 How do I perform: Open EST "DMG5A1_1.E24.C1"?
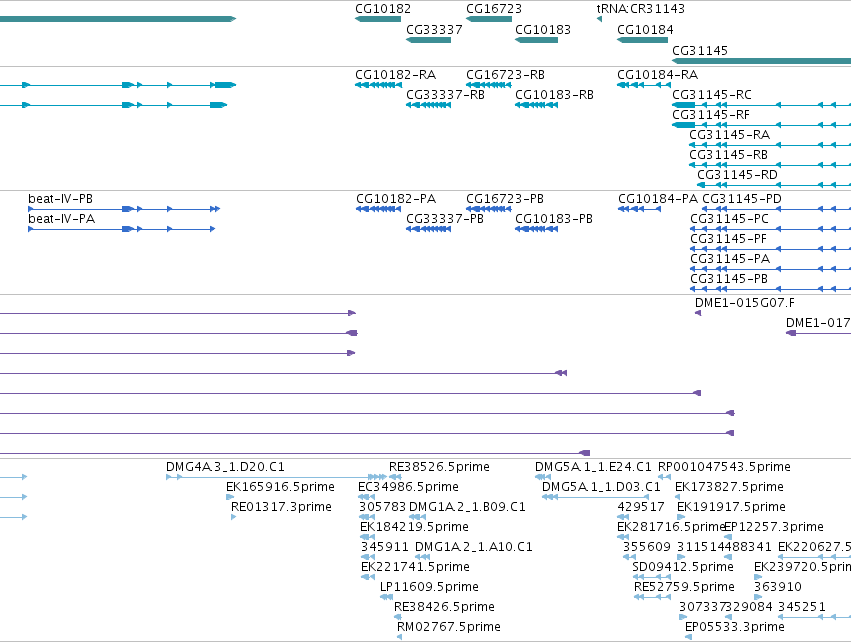(593, 467)
